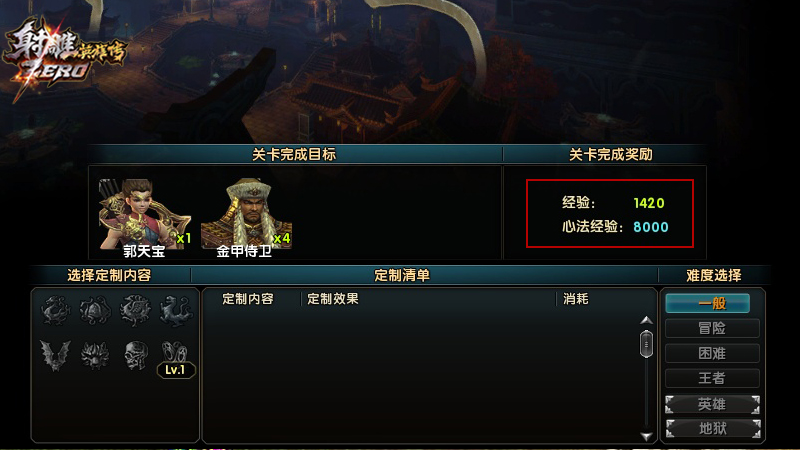
Task: Click the 定制效果 column header
Action: click(333, 299)
